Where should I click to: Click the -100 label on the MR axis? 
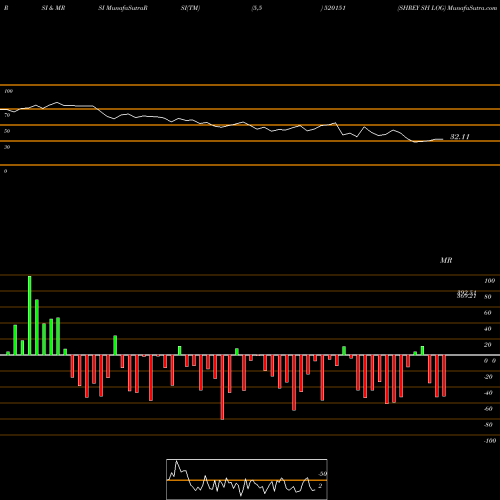tap(490, 441)
